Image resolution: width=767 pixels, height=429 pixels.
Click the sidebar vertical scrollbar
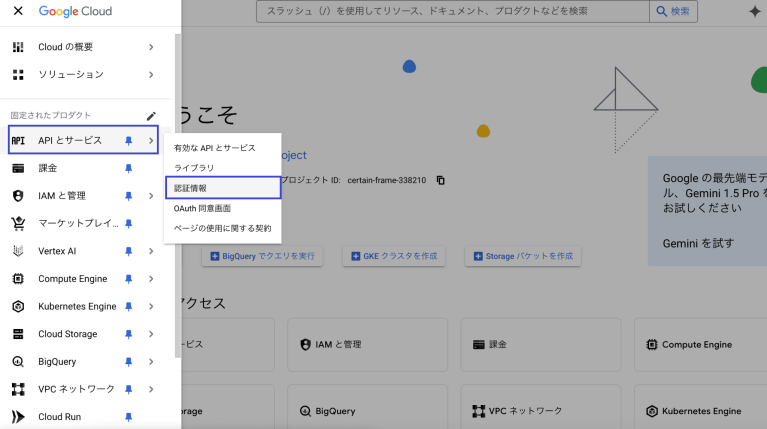178,196
